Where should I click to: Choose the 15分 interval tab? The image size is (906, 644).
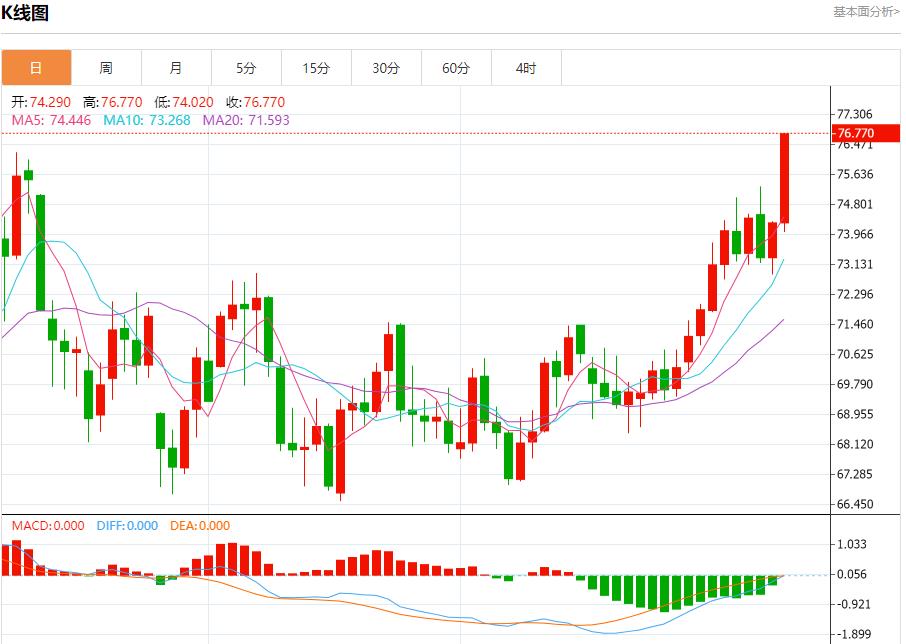click(316, 68)
